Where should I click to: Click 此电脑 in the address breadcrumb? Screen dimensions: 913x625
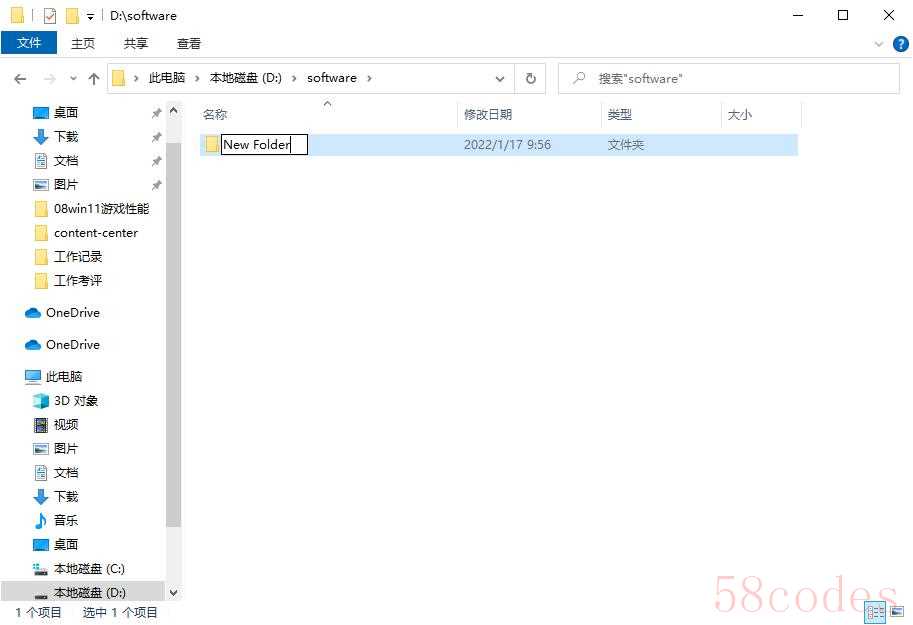(x=167, y=78)
